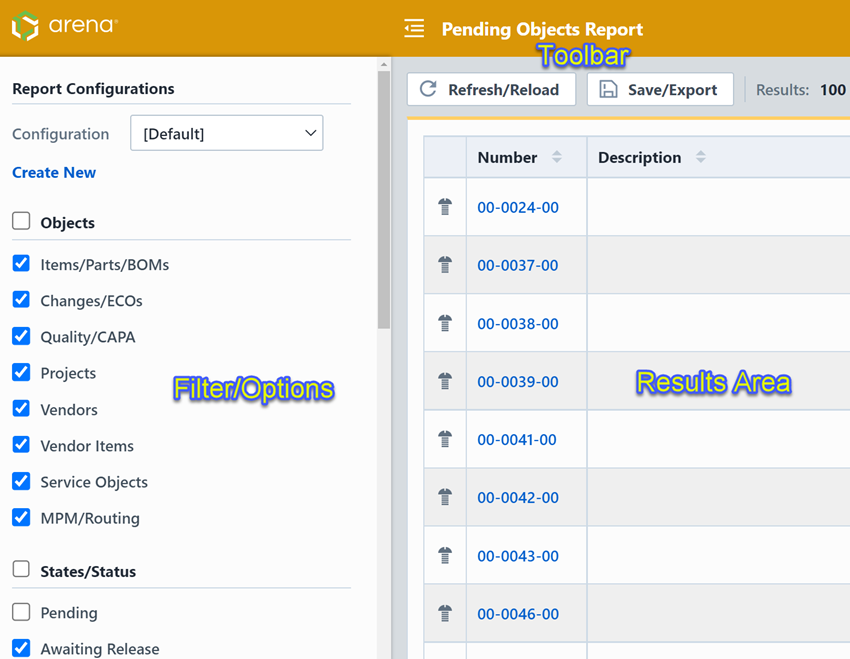Toggle the States/Status select-all checkbox
The height and width of the screenshot is (659, 850).
pos(21,570)
